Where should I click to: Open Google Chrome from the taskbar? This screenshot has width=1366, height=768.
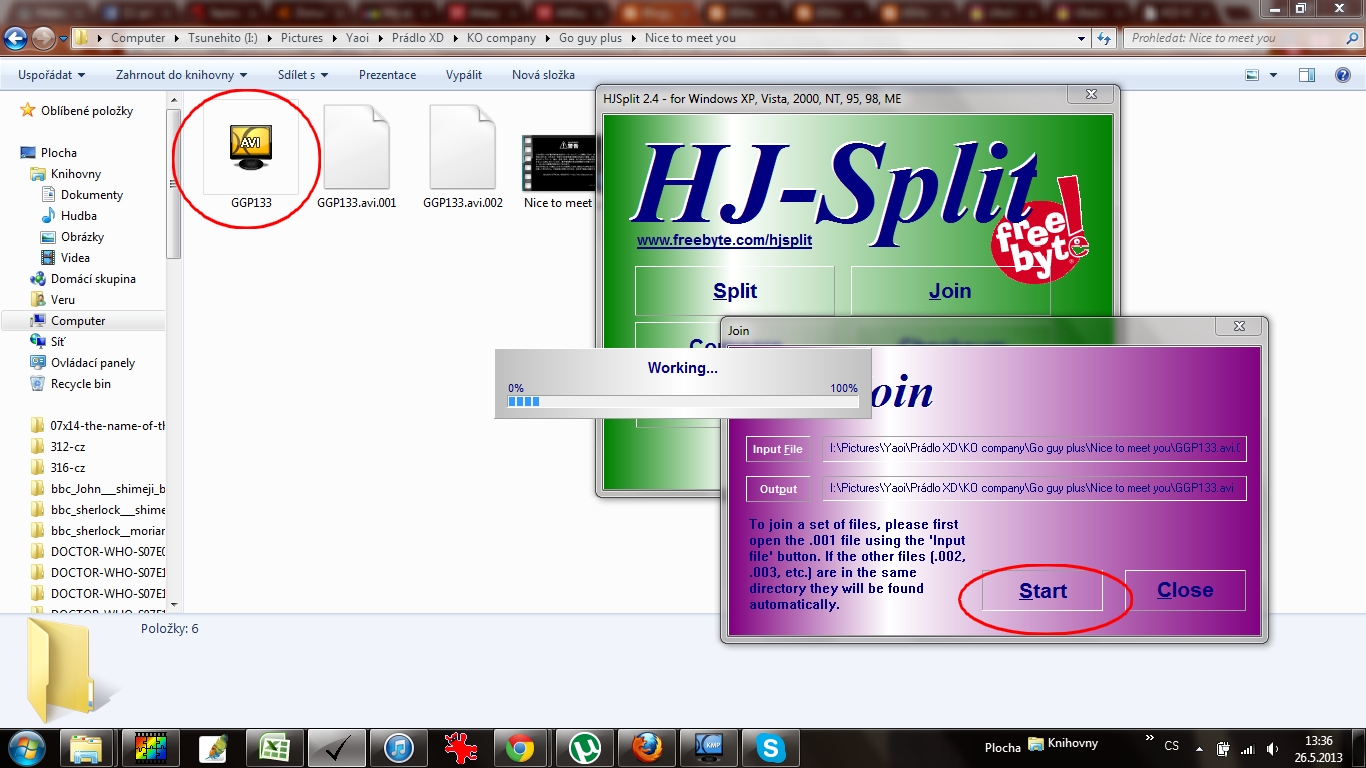click(522, 747)
